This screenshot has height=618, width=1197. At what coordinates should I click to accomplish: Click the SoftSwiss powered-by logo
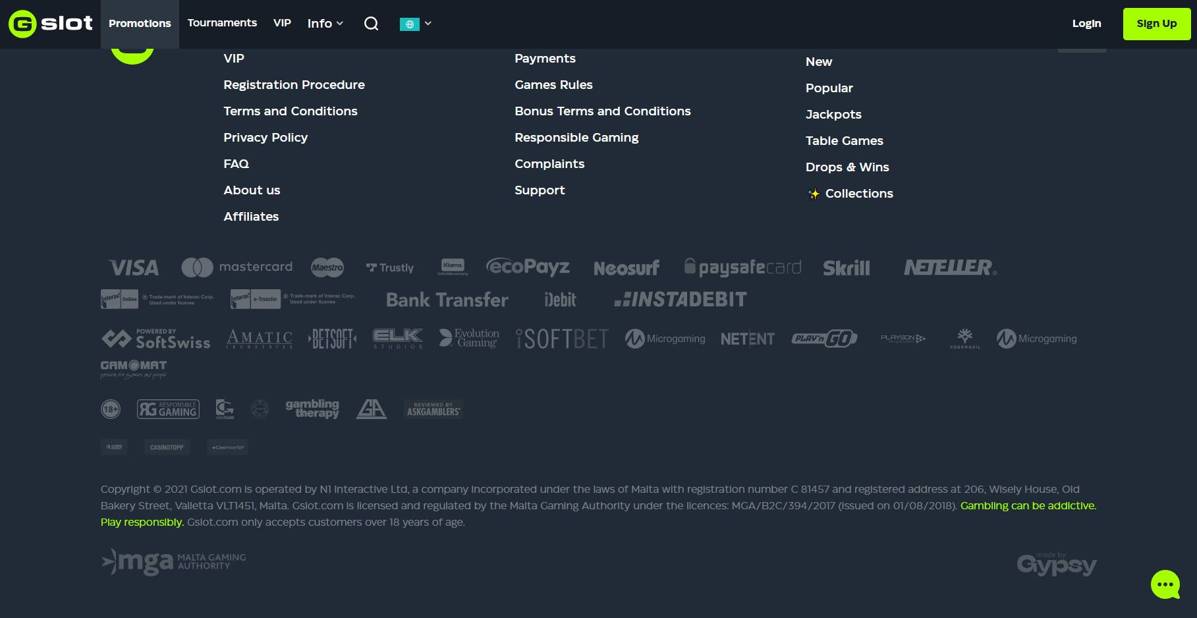(156, 339)
